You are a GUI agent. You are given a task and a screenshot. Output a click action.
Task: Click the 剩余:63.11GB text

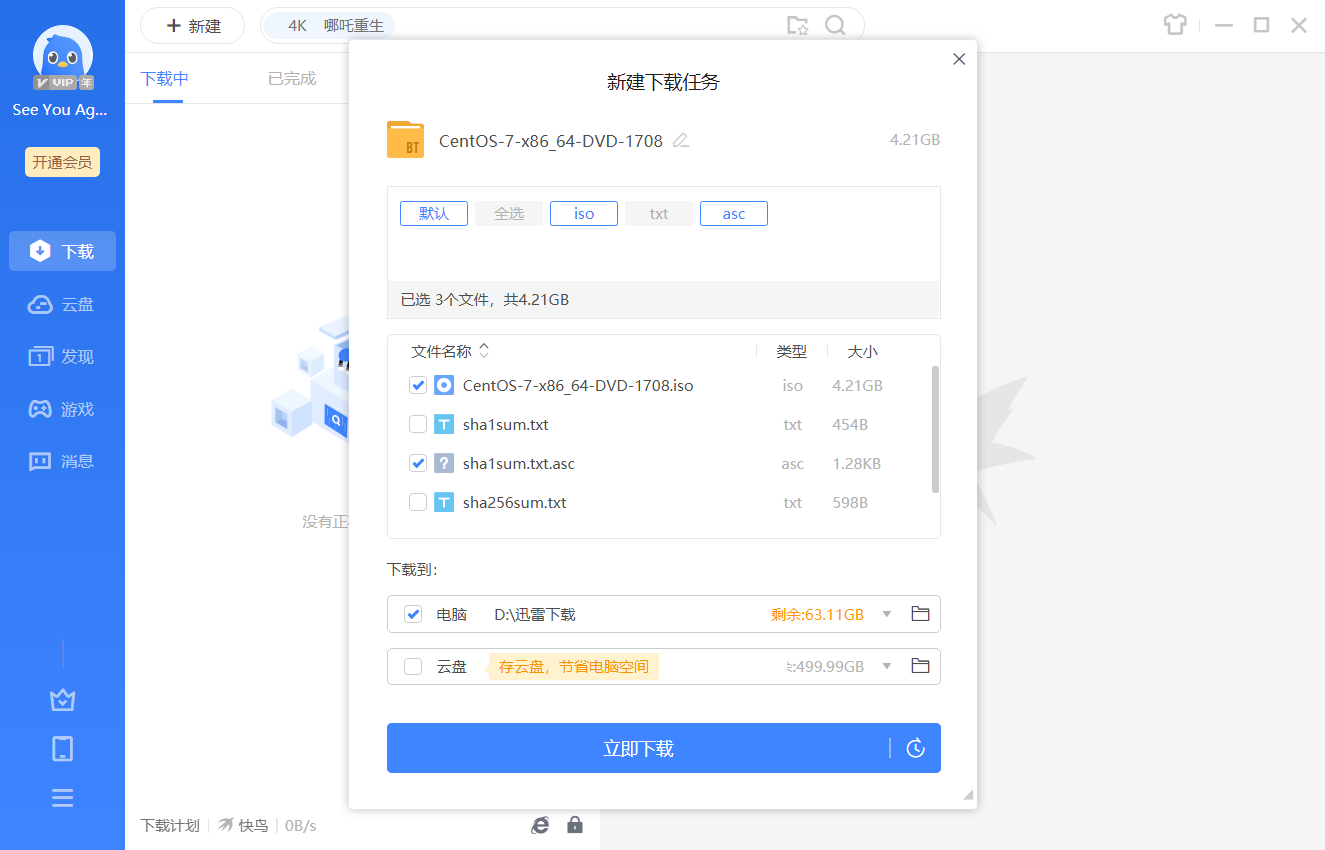click(817, 614)
